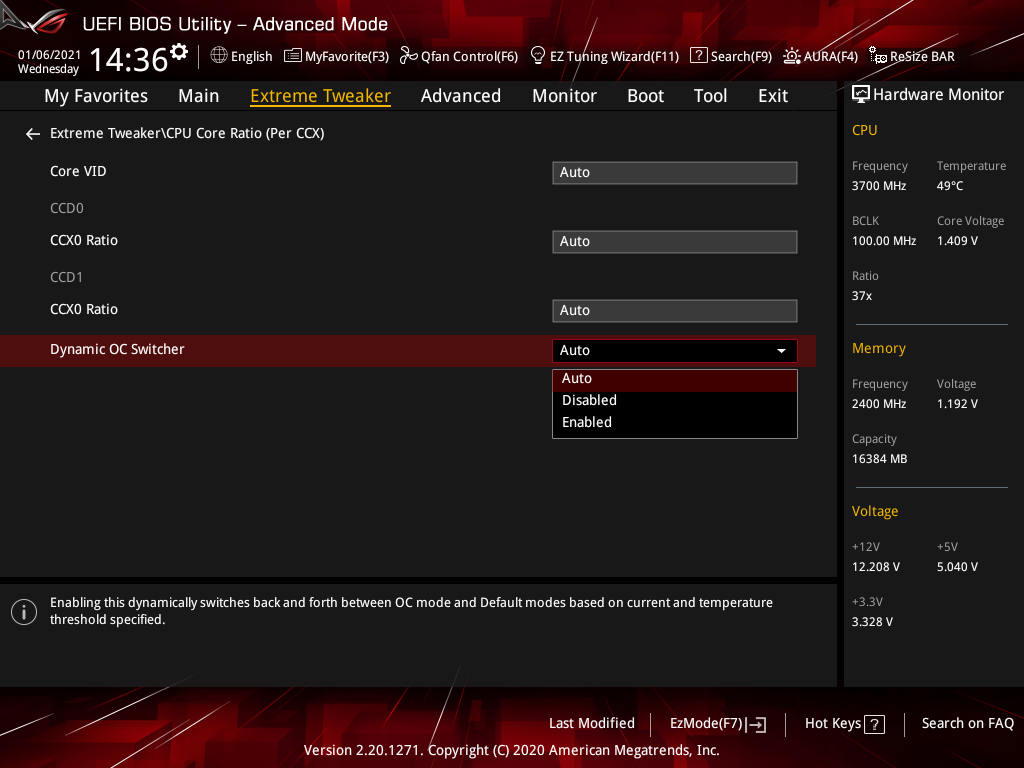Click the 14:36 clock display

pyautogui.click(x=129, y=60)
